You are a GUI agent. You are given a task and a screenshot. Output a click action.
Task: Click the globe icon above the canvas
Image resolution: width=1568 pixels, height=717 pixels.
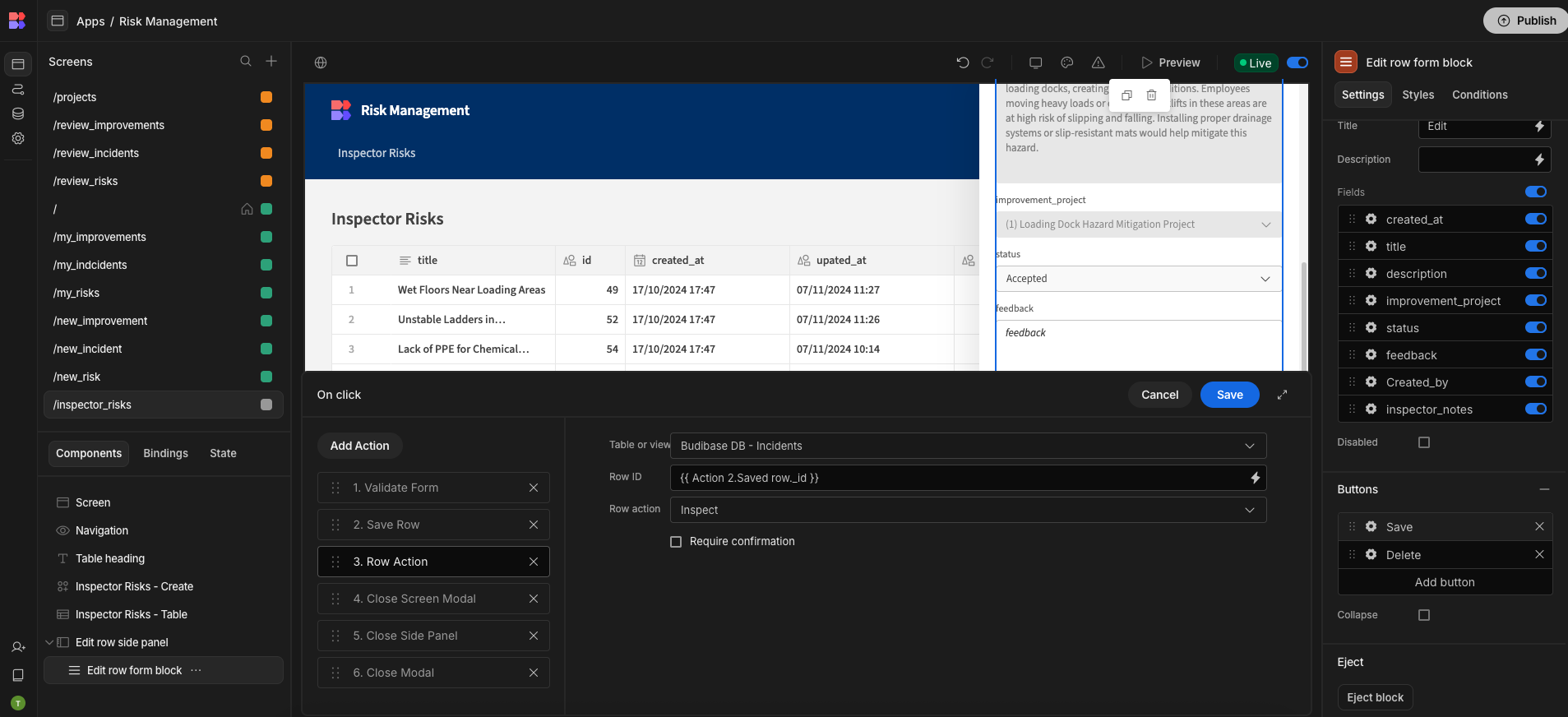[x=321, y=62]
